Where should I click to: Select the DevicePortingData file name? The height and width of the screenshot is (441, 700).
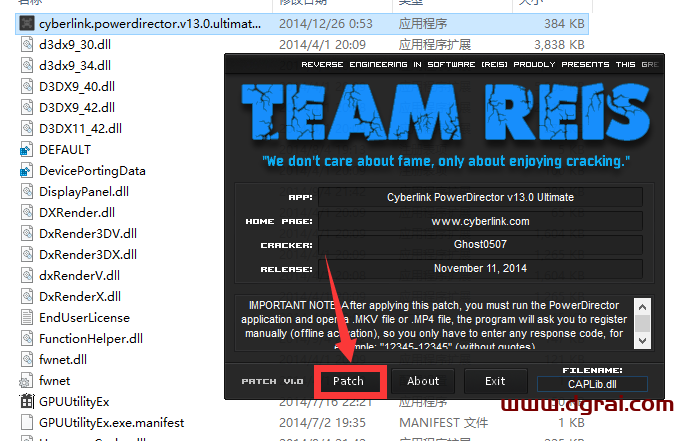click(92, 171)
